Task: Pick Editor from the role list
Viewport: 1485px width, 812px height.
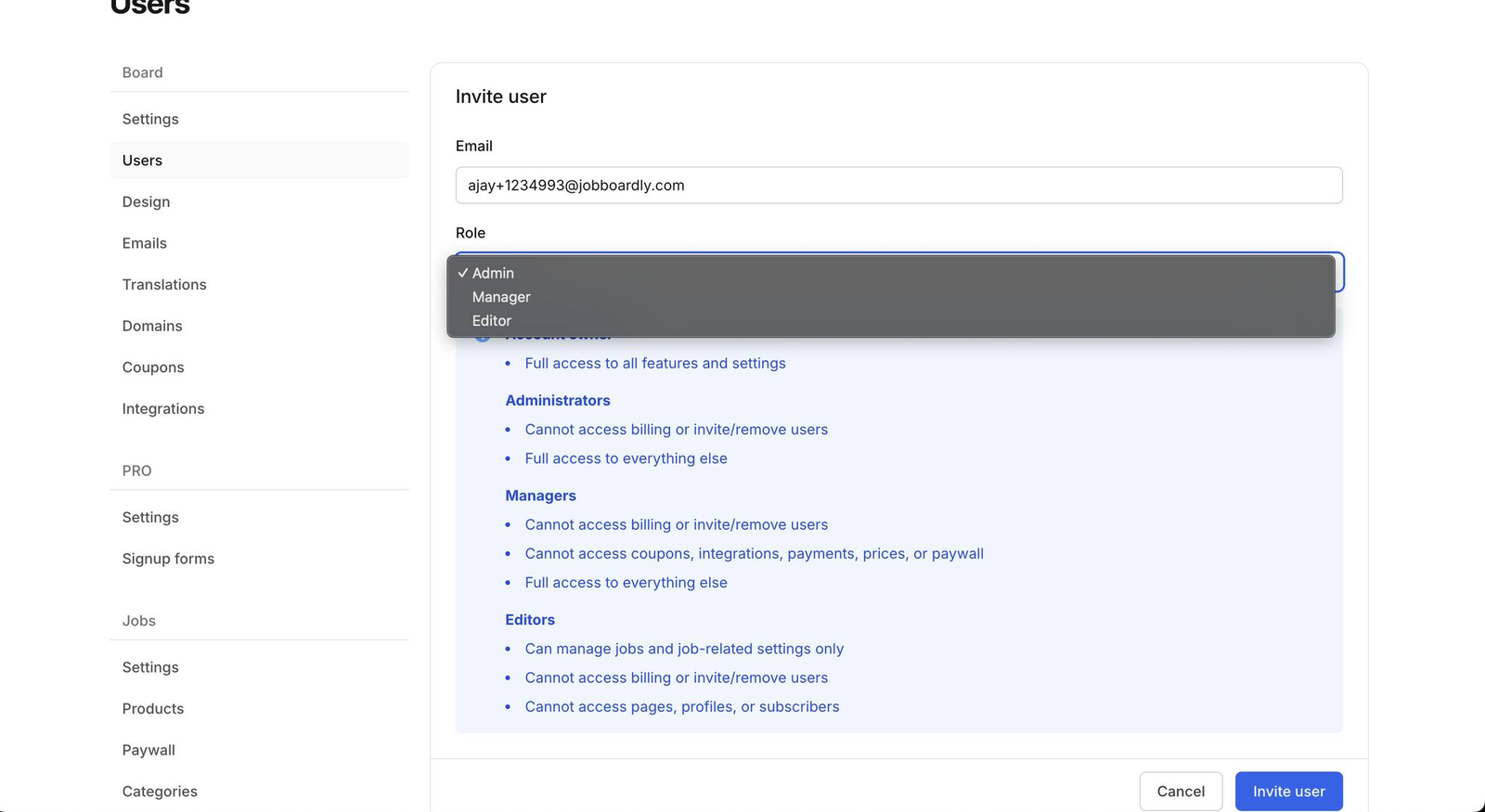Action: point(492,321)
